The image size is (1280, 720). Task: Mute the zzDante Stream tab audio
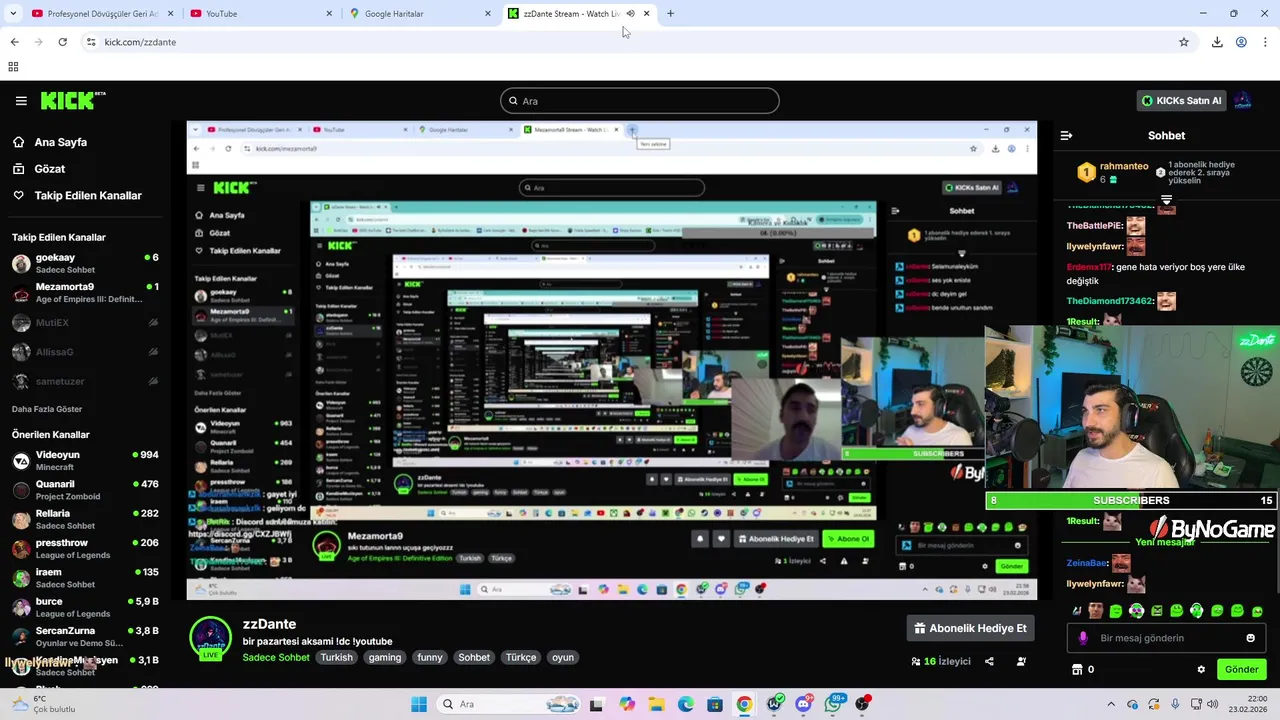(x=630, y=14)
